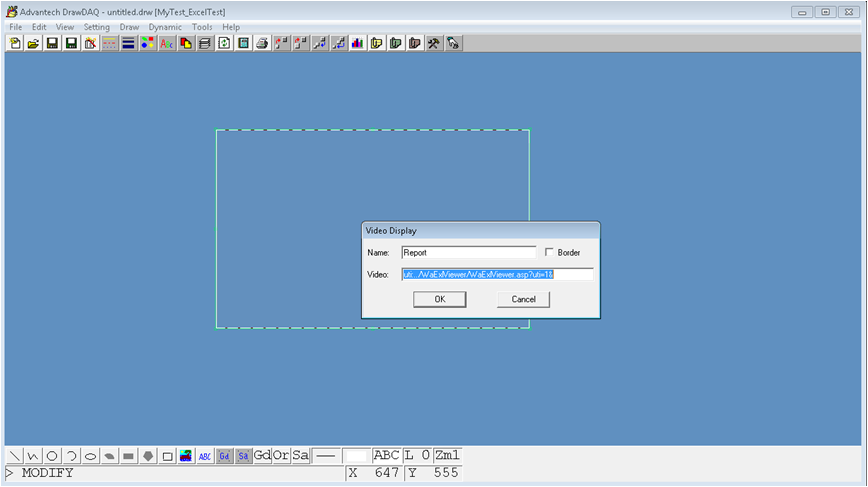This screenshot has width=868, height=487.
Task: Toggle the highlighted Gd grid button
Action: 225,456
